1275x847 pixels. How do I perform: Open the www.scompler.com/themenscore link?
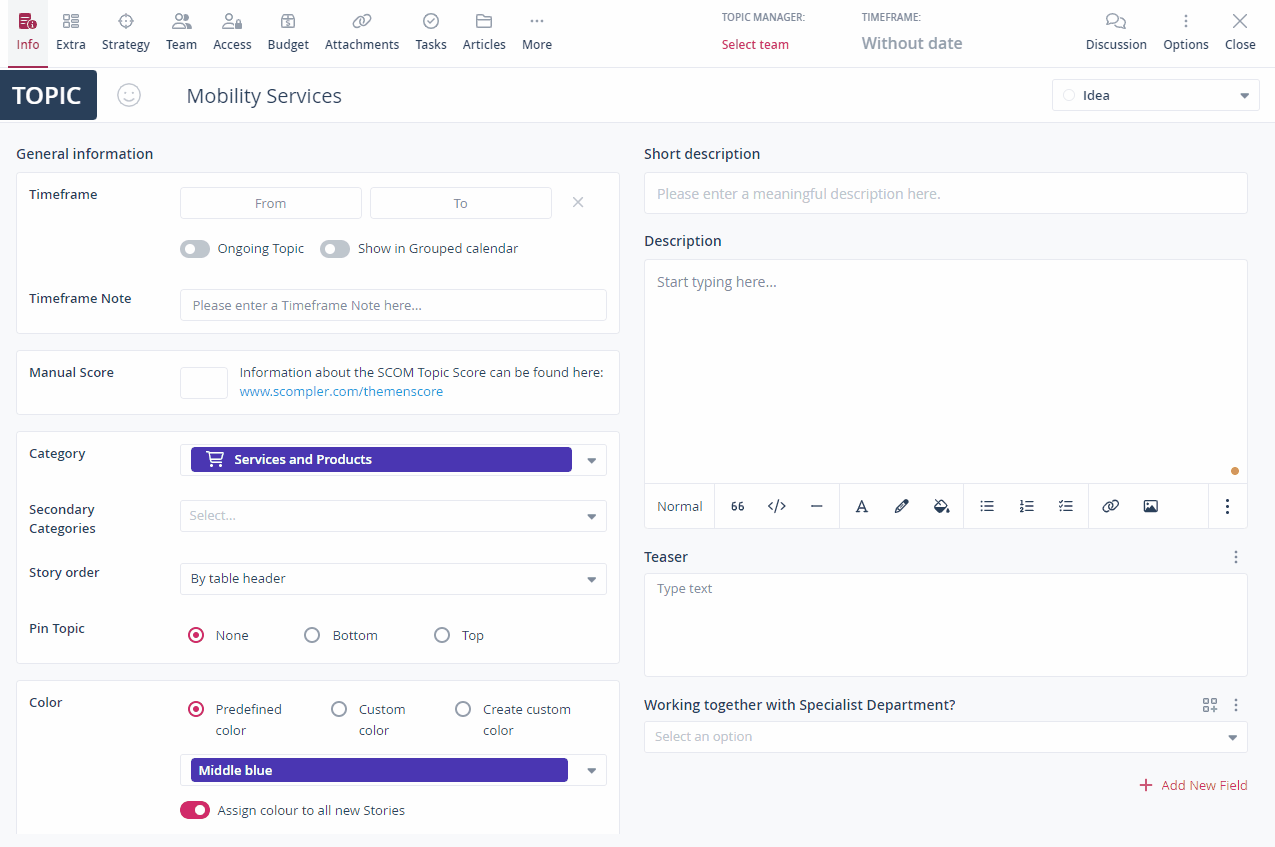point(341,392)
